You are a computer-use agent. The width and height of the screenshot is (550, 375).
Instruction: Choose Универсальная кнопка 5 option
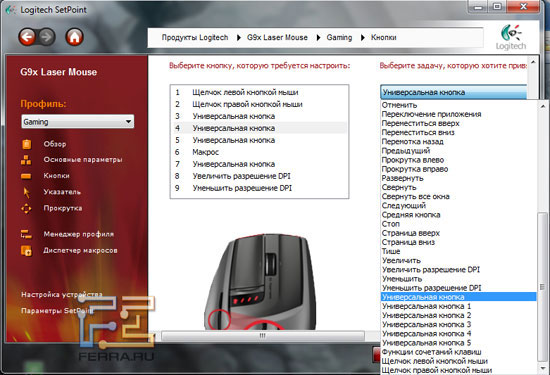point(459,343)
